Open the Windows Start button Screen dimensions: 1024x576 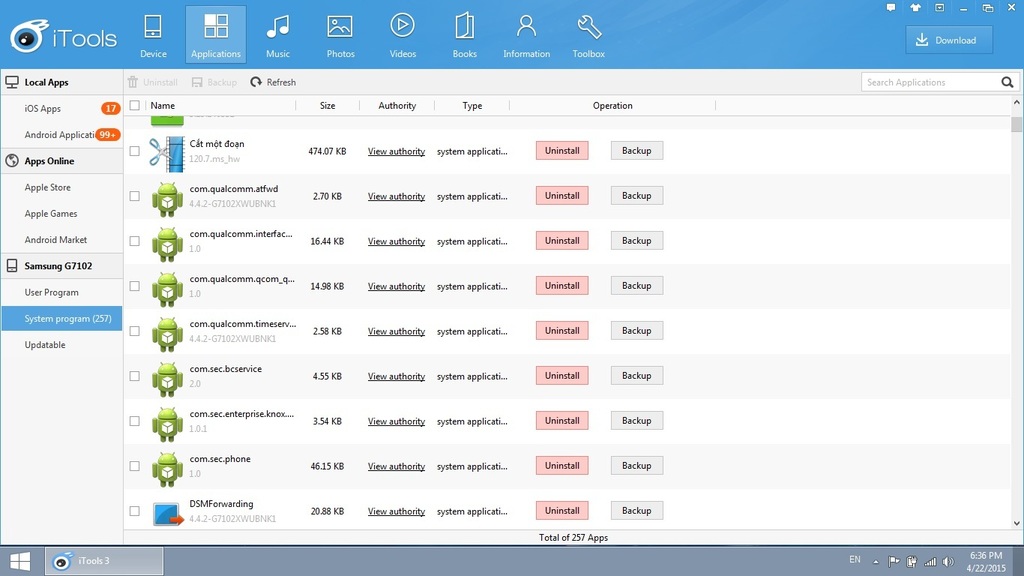(20, 561)
